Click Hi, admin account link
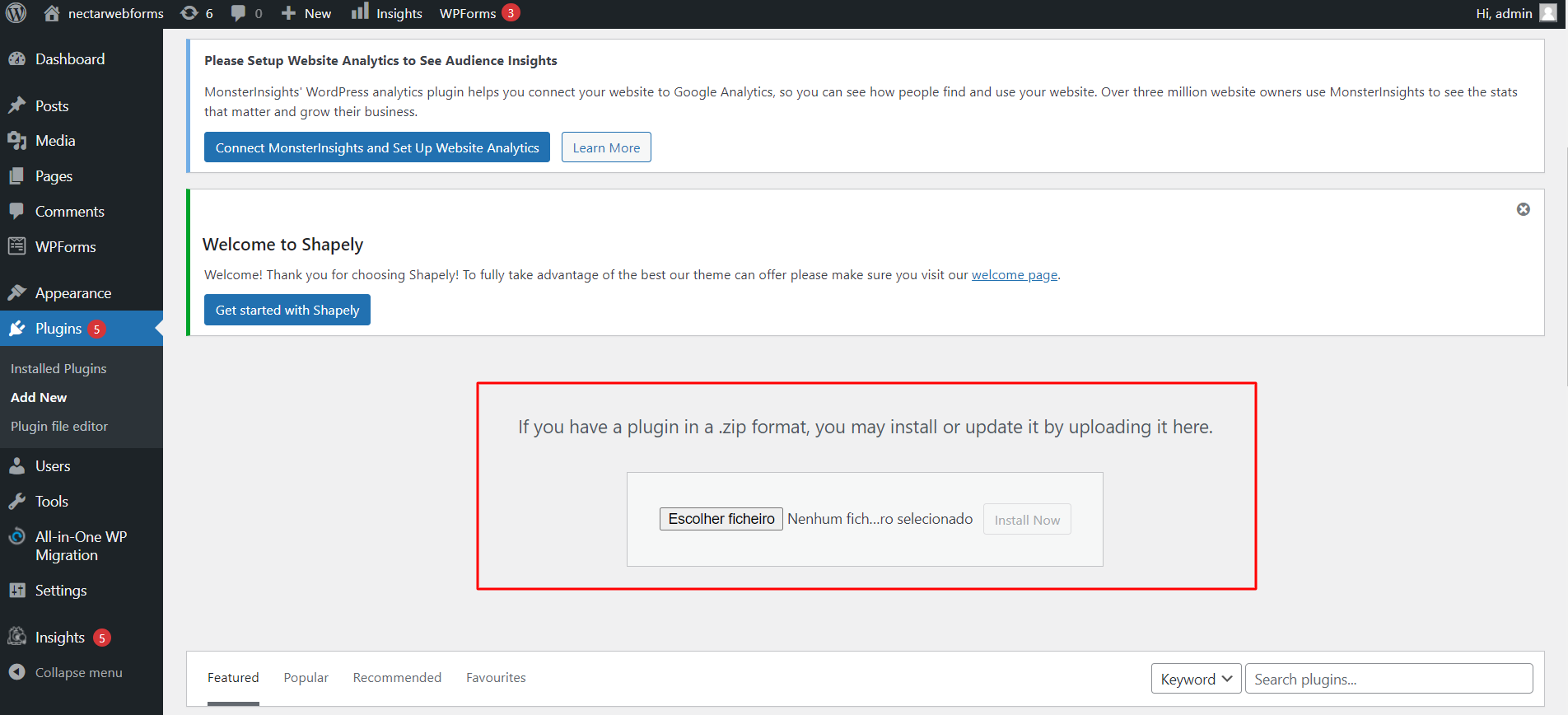Image resolution: width=1568 pixels, height=715 pixels. [x=1504, y=13]
